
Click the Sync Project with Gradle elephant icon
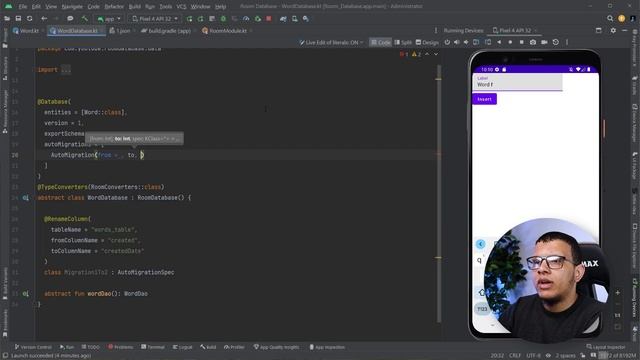(x=283, y=19)
